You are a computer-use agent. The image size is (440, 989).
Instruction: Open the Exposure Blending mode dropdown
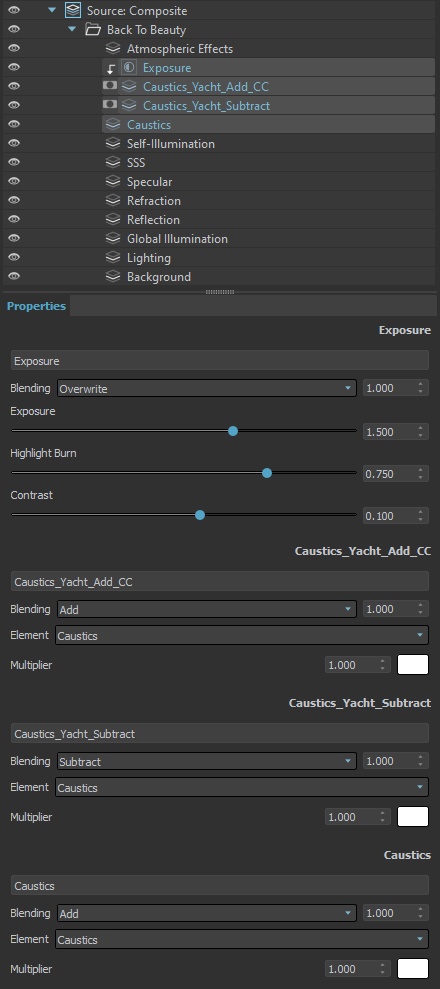click(207, 388)
